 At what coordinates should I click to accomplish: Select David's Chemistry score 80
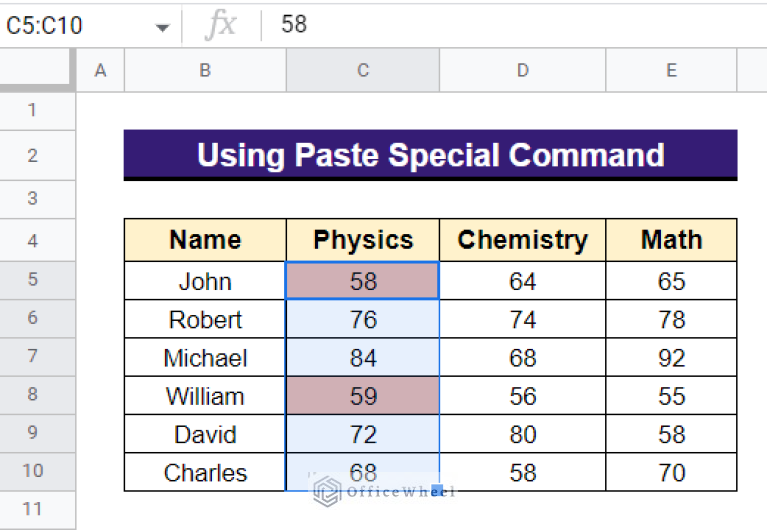pos(522,434)
